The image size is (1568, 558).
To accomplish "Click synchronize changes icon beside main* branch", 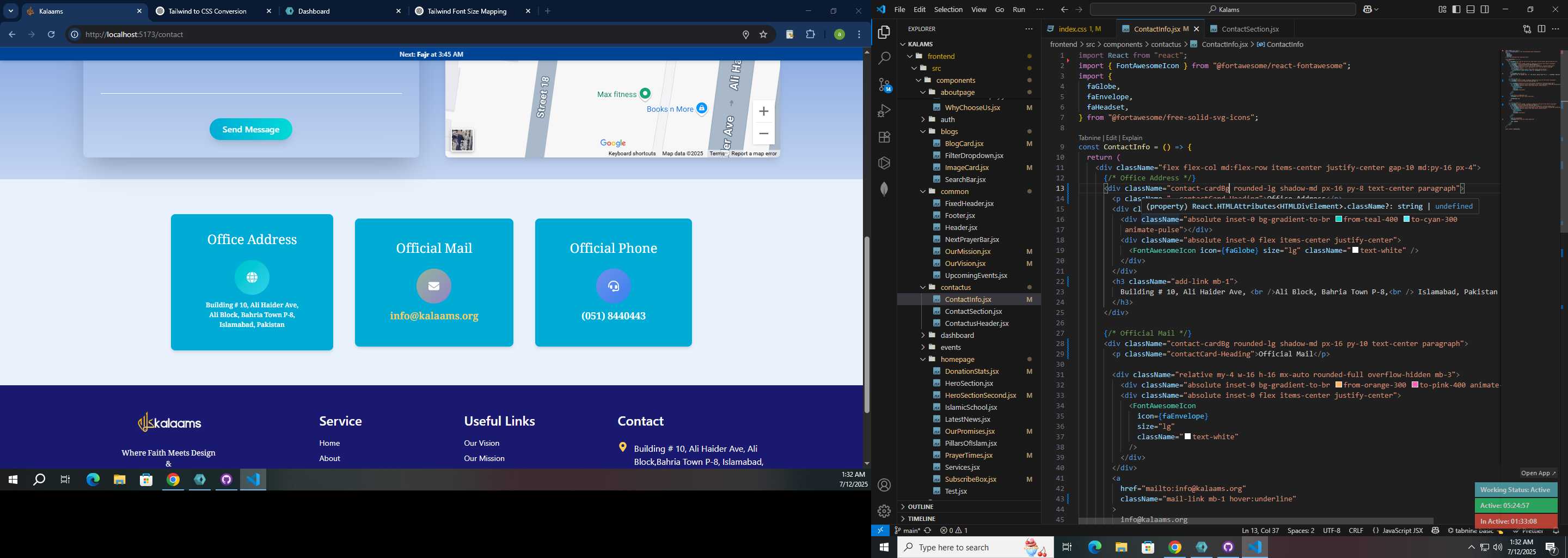I will (x=928, y=531).
